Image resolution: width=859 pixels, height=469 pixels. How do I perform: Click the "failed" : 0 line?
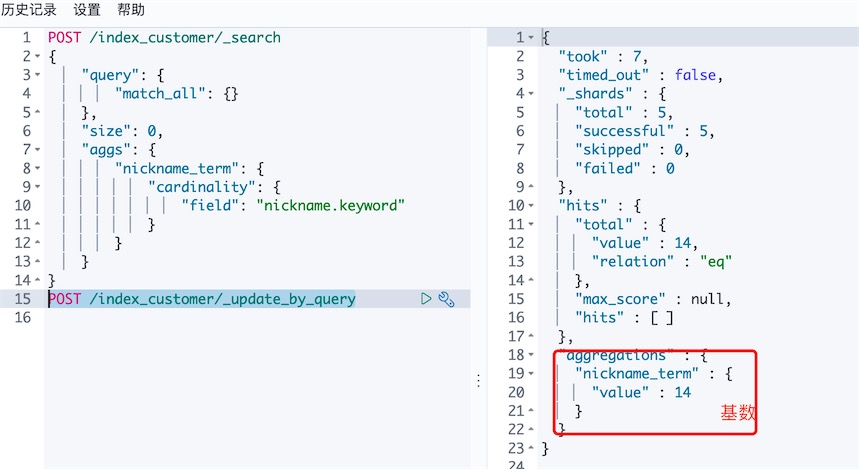(625, 168)
